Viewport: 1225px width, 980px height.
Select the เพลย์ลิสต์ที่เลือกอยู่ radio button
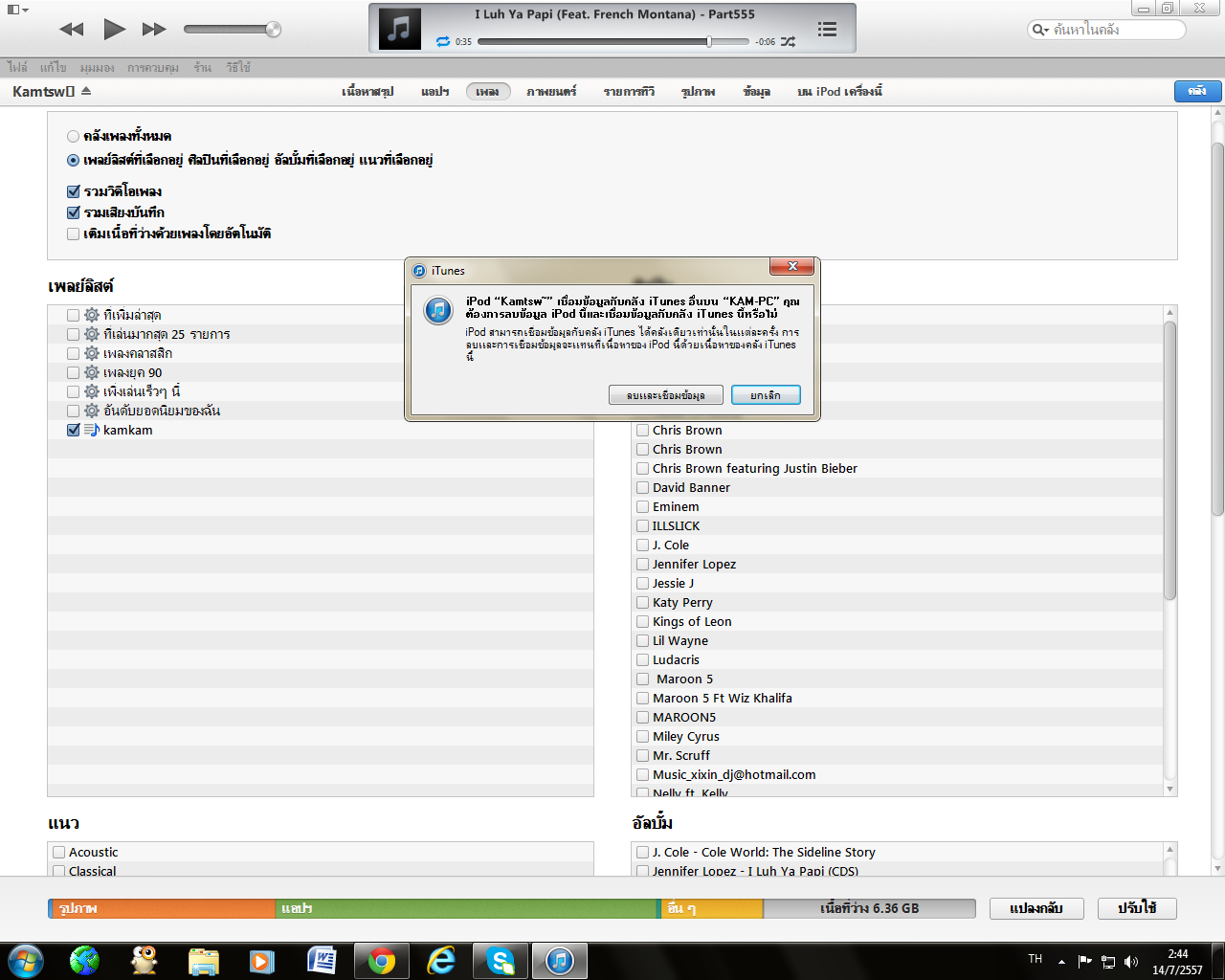click(73, 160)
